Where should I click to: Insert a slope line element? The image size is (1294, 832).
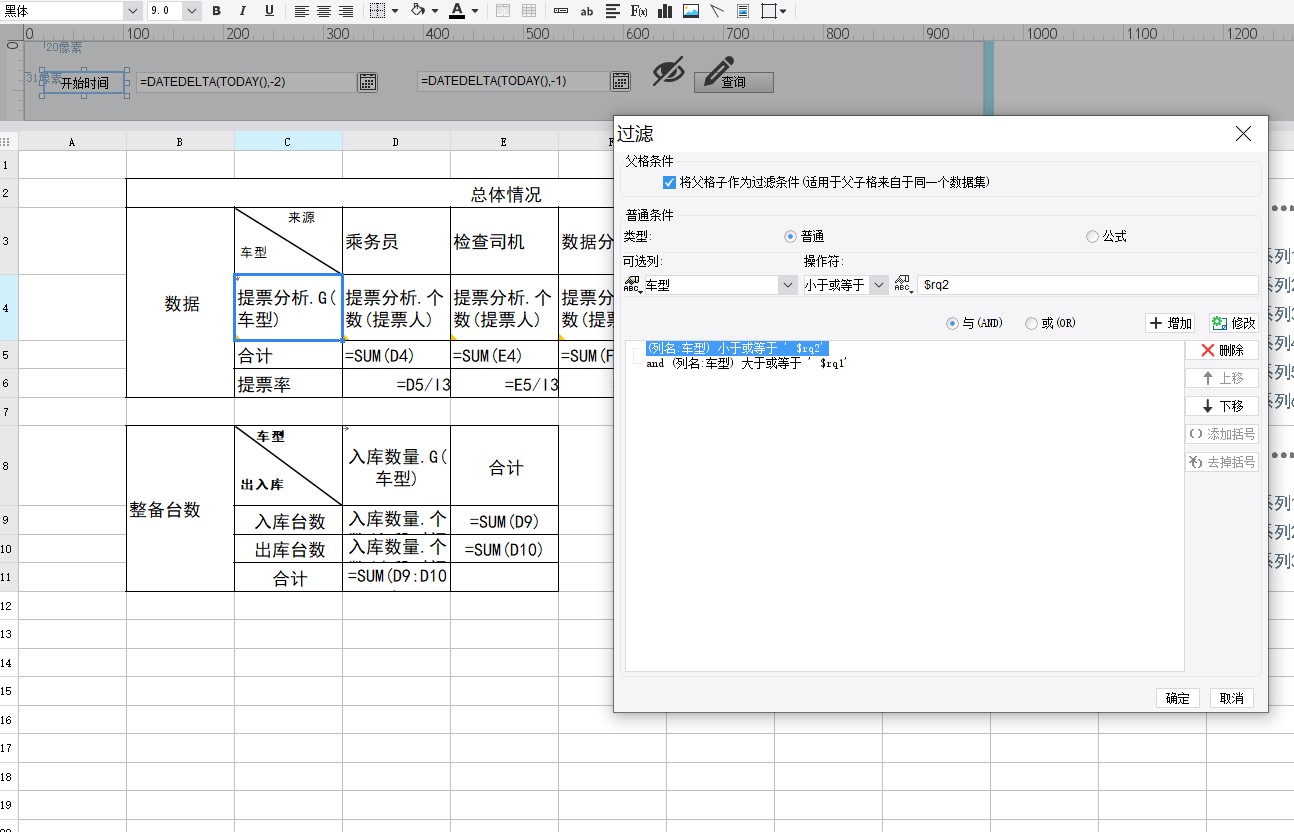(717, 11)
